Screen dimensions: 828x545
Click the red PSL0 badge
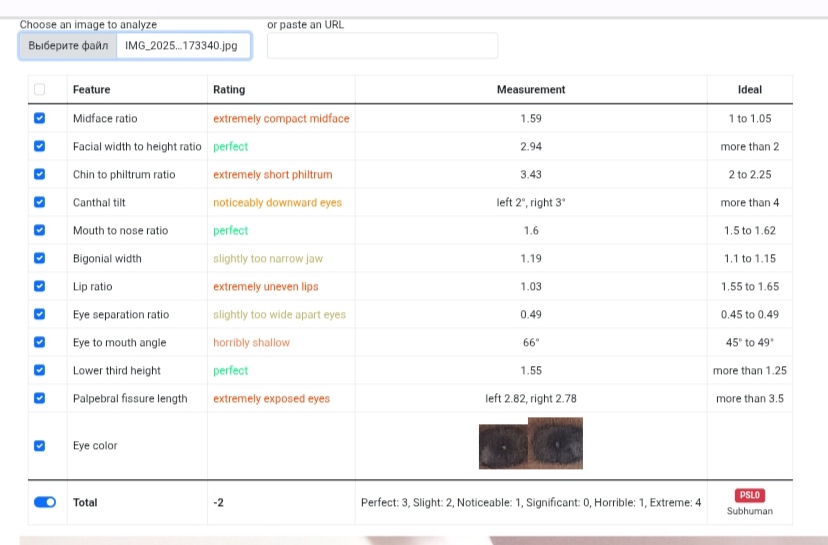tap(749, 495)
